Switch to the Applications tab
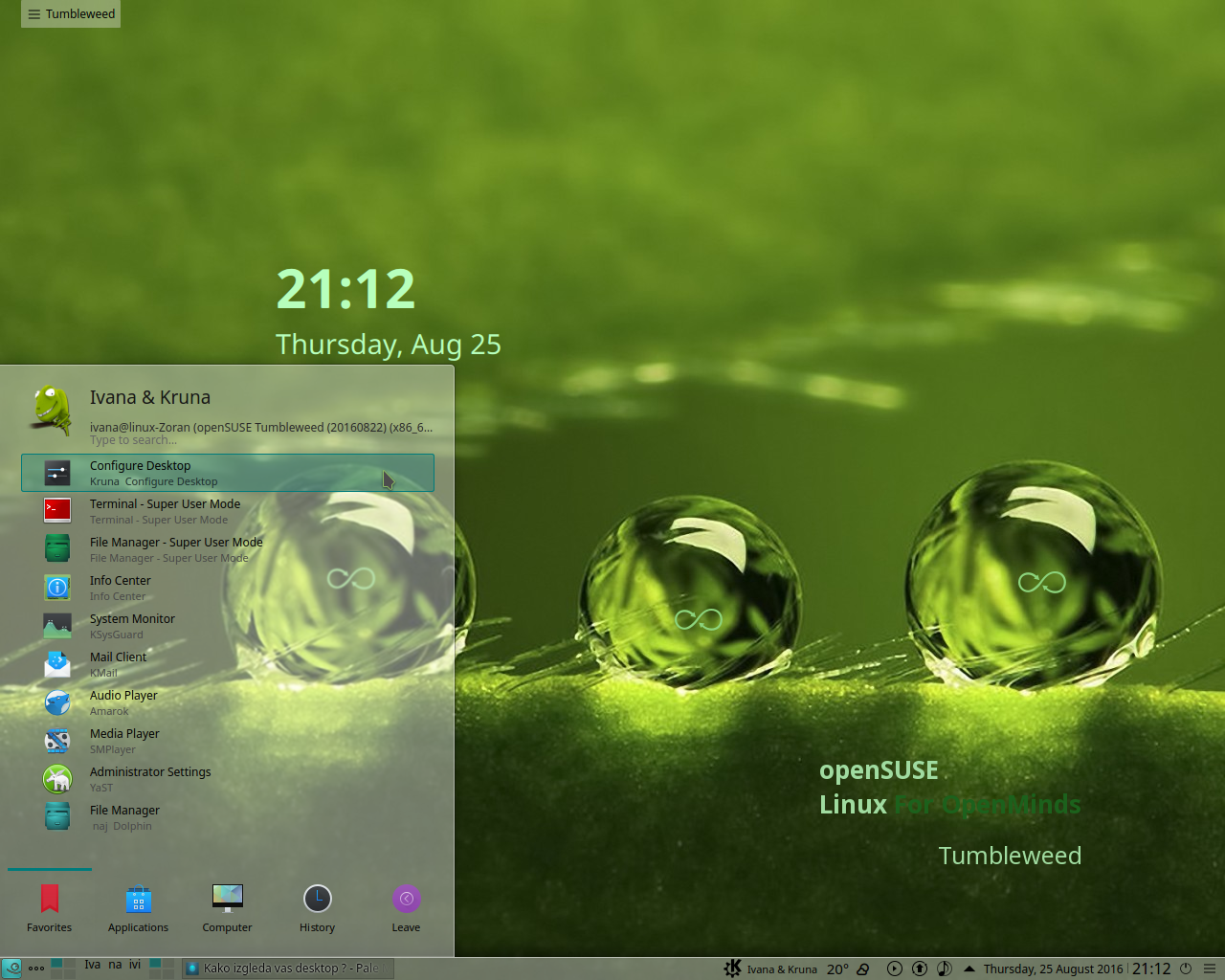1225x980 pixels. (x=138, y=908)
